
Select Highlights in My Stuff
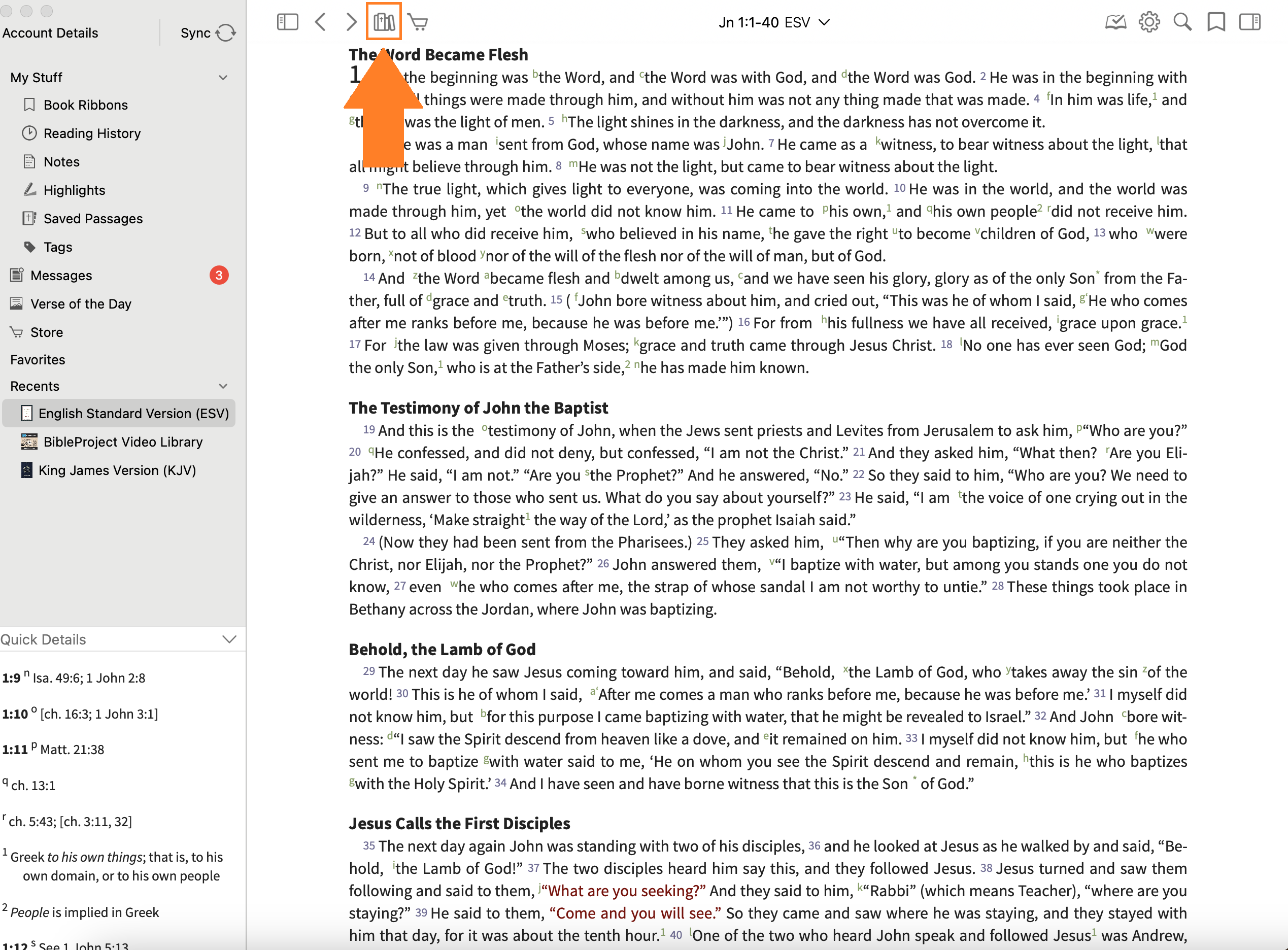coord(74,190)
